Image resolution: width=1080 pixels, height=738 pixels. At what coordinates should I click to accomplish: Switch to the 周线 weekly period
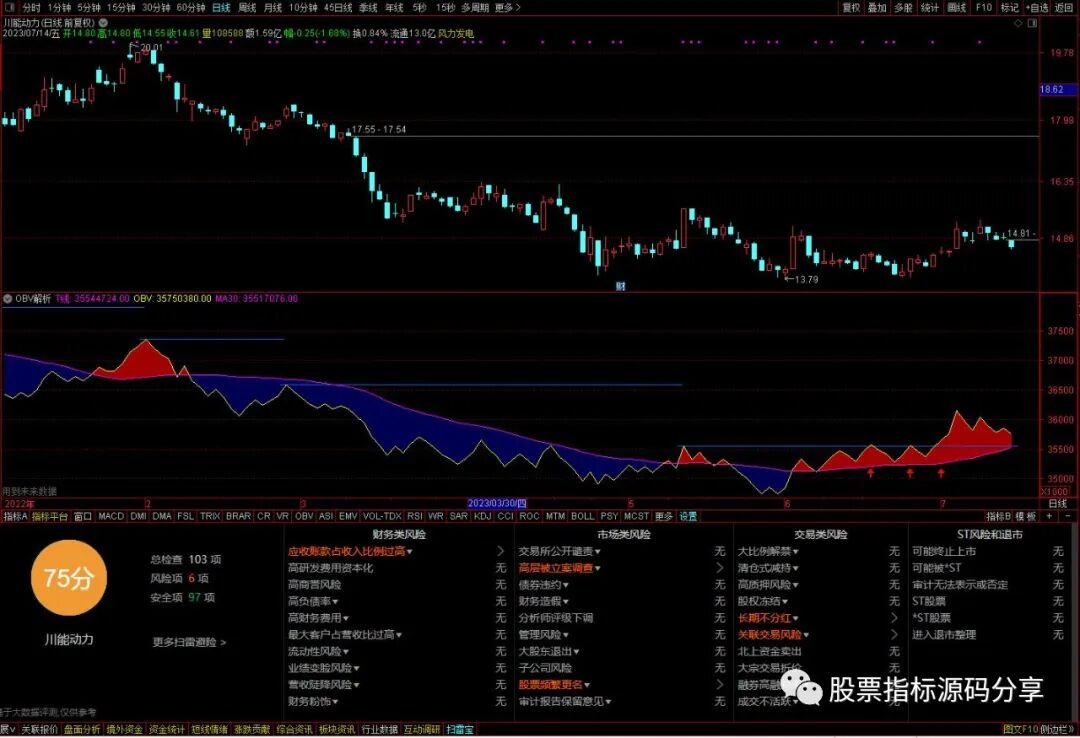(247, 8)
